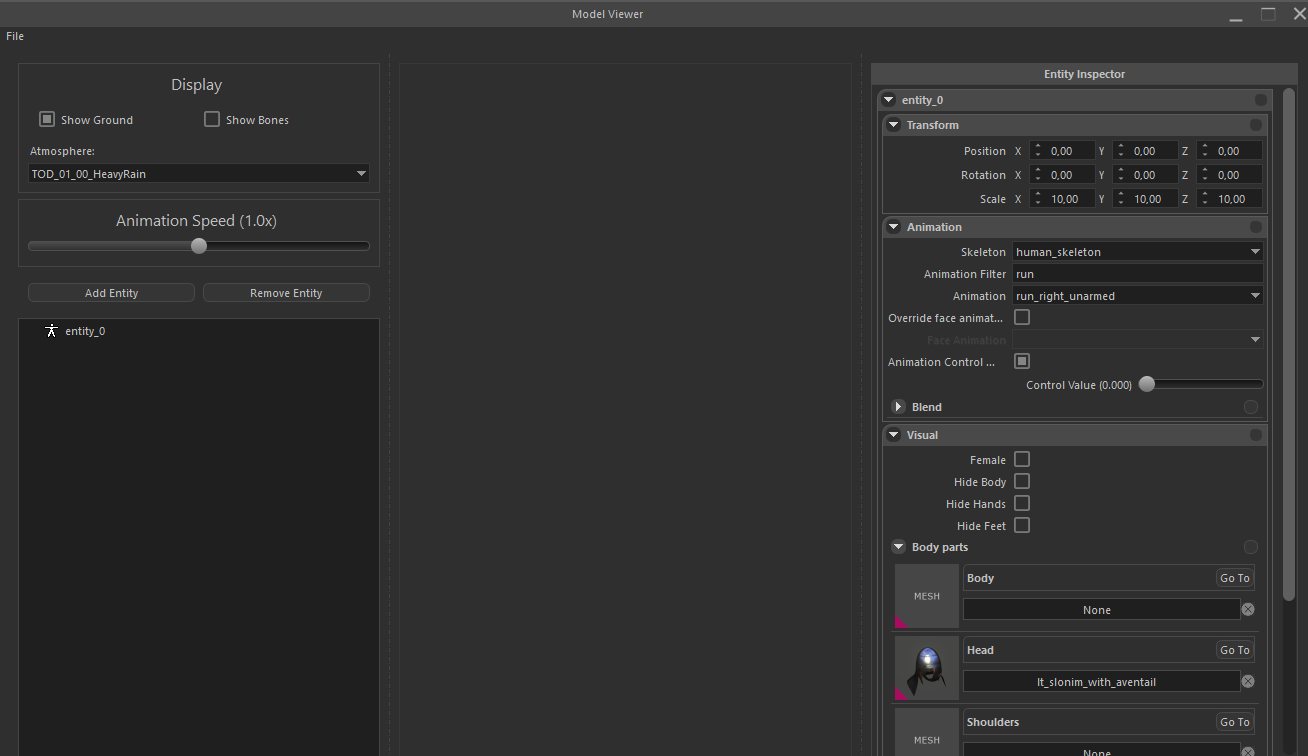Click the Animation Filter text field
The image size is (1308, 756).
(1137, 274)
